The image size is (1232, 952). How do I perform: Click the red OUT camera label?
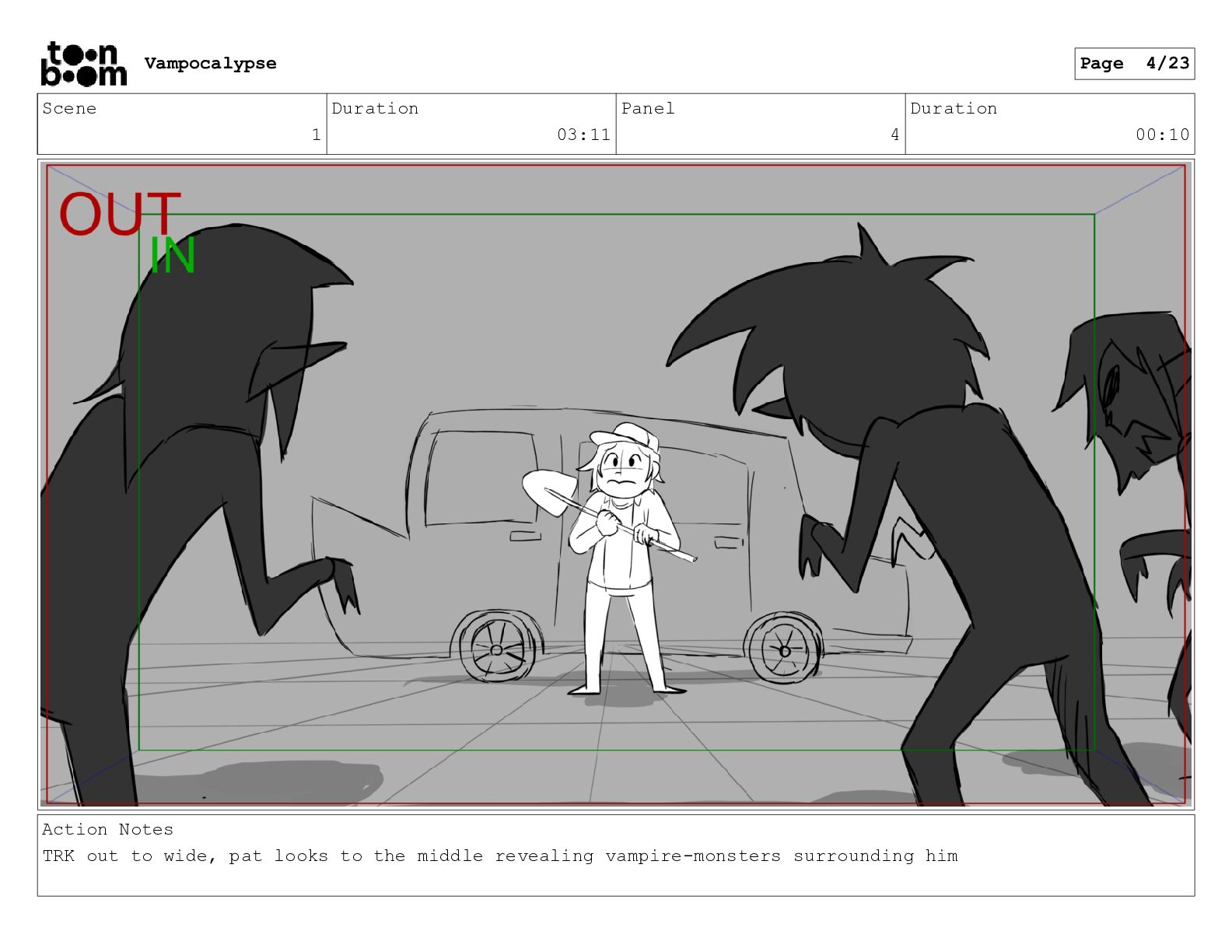pos(120,214)
